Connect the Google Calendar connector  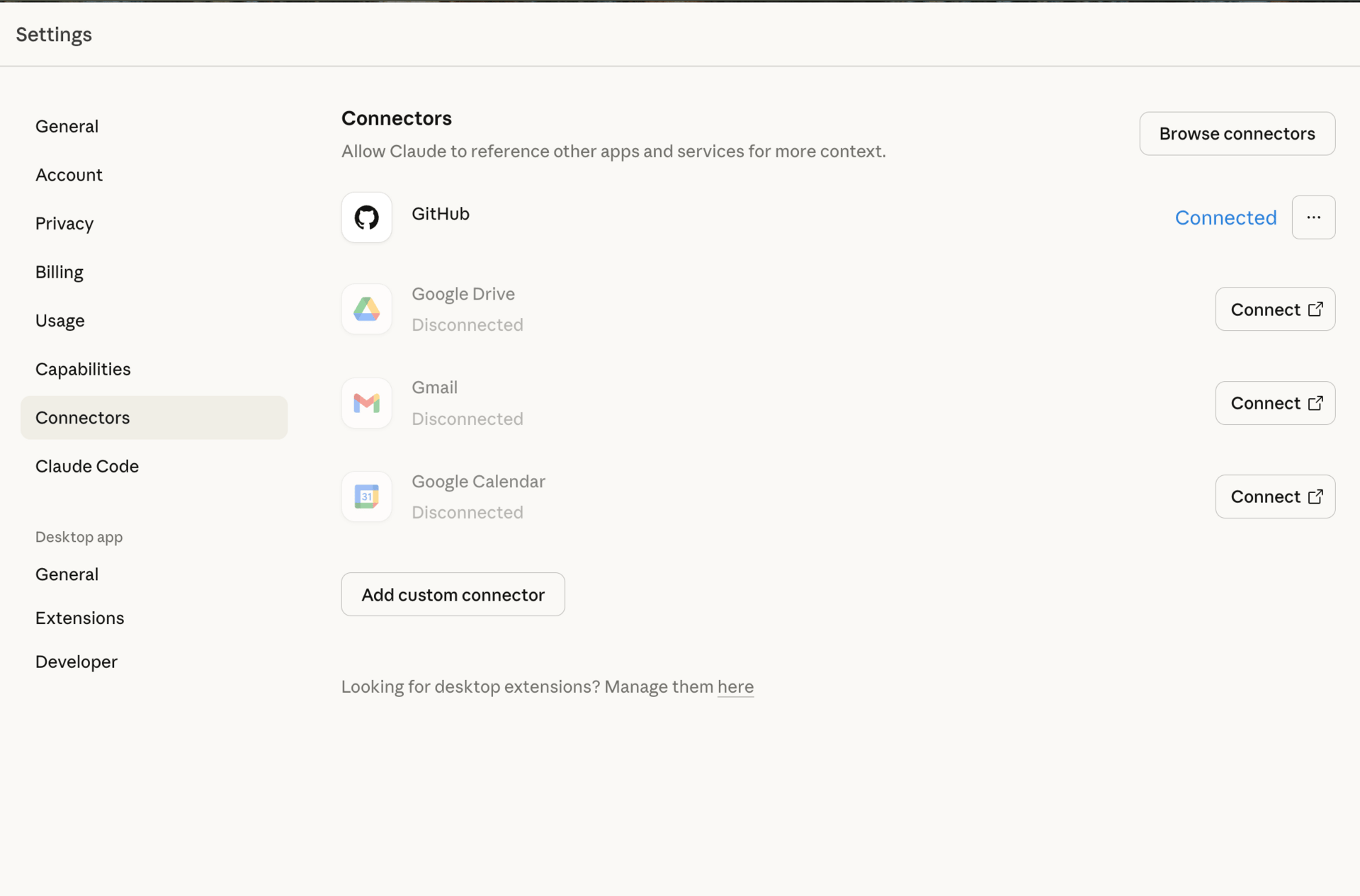point(1275,497)
